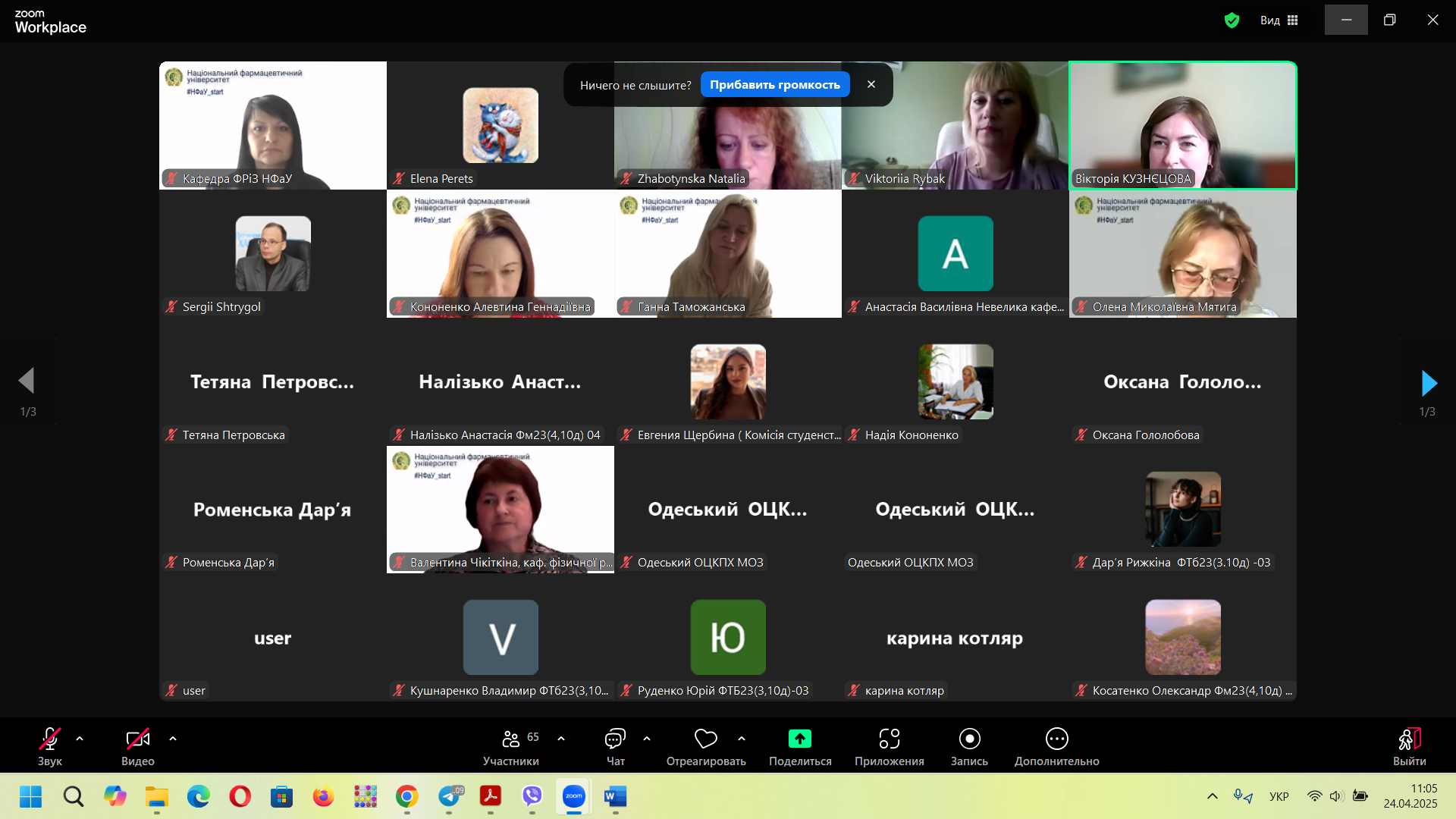Go to next gallery page arrow
This screenshot has width=1456, height=819.
[x=1429, y=383]
